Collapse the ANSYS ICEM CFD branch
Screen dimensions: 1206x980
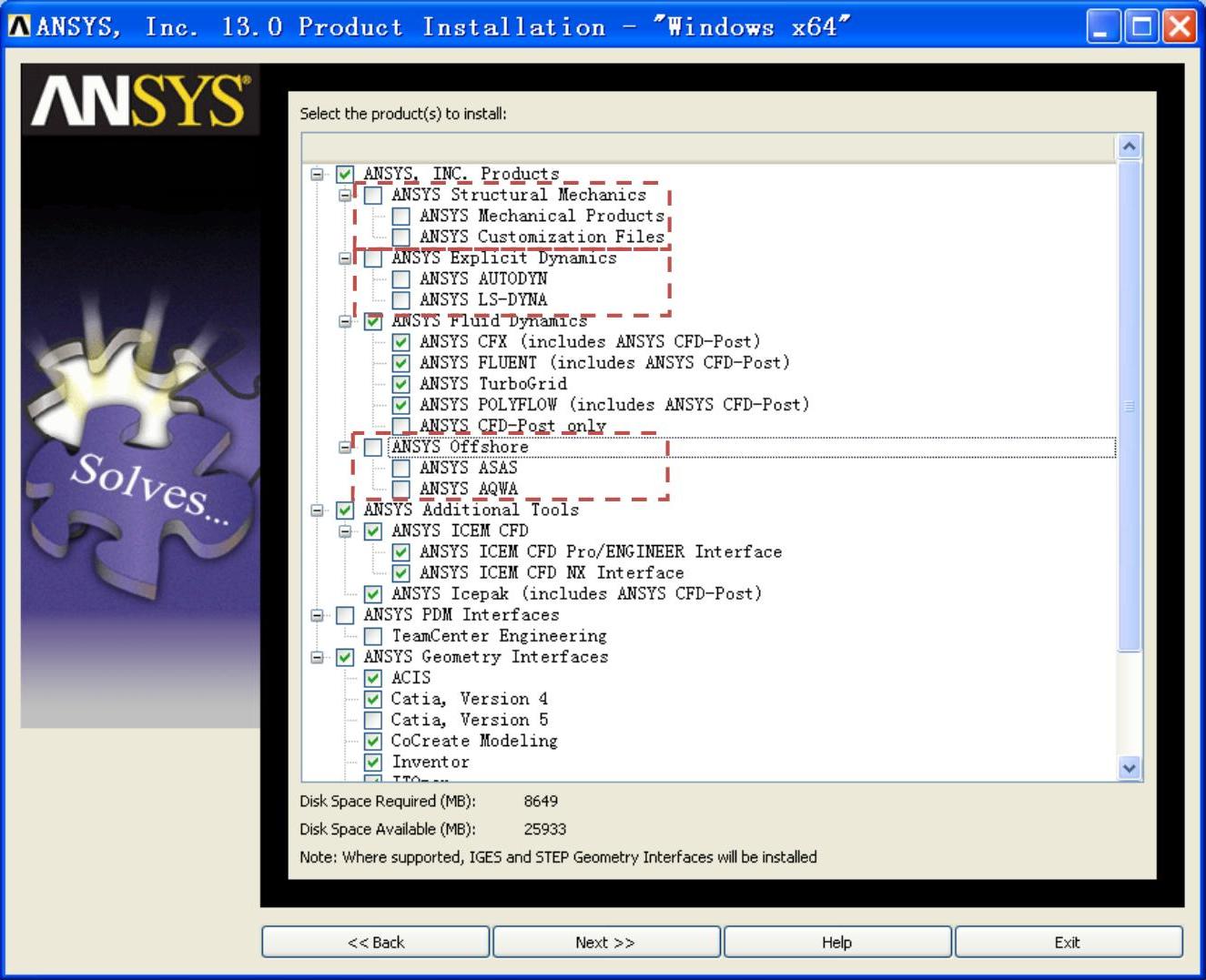pos(345,531)
